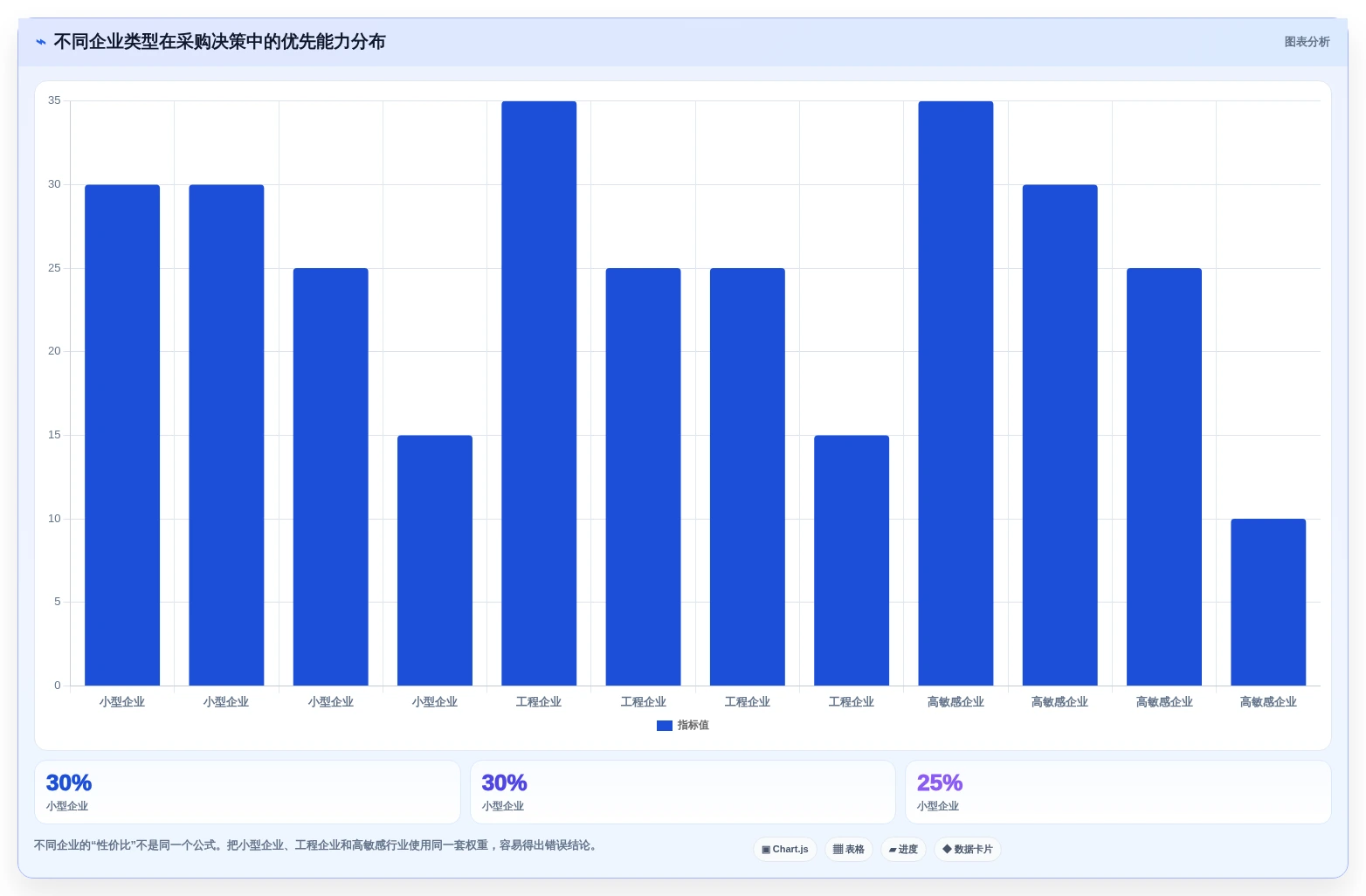Image resolution: width=1366 pixels, height=896 pixels.
Task: Open the purple 25% 小型企业 stat card
Action: [1118, 792]
